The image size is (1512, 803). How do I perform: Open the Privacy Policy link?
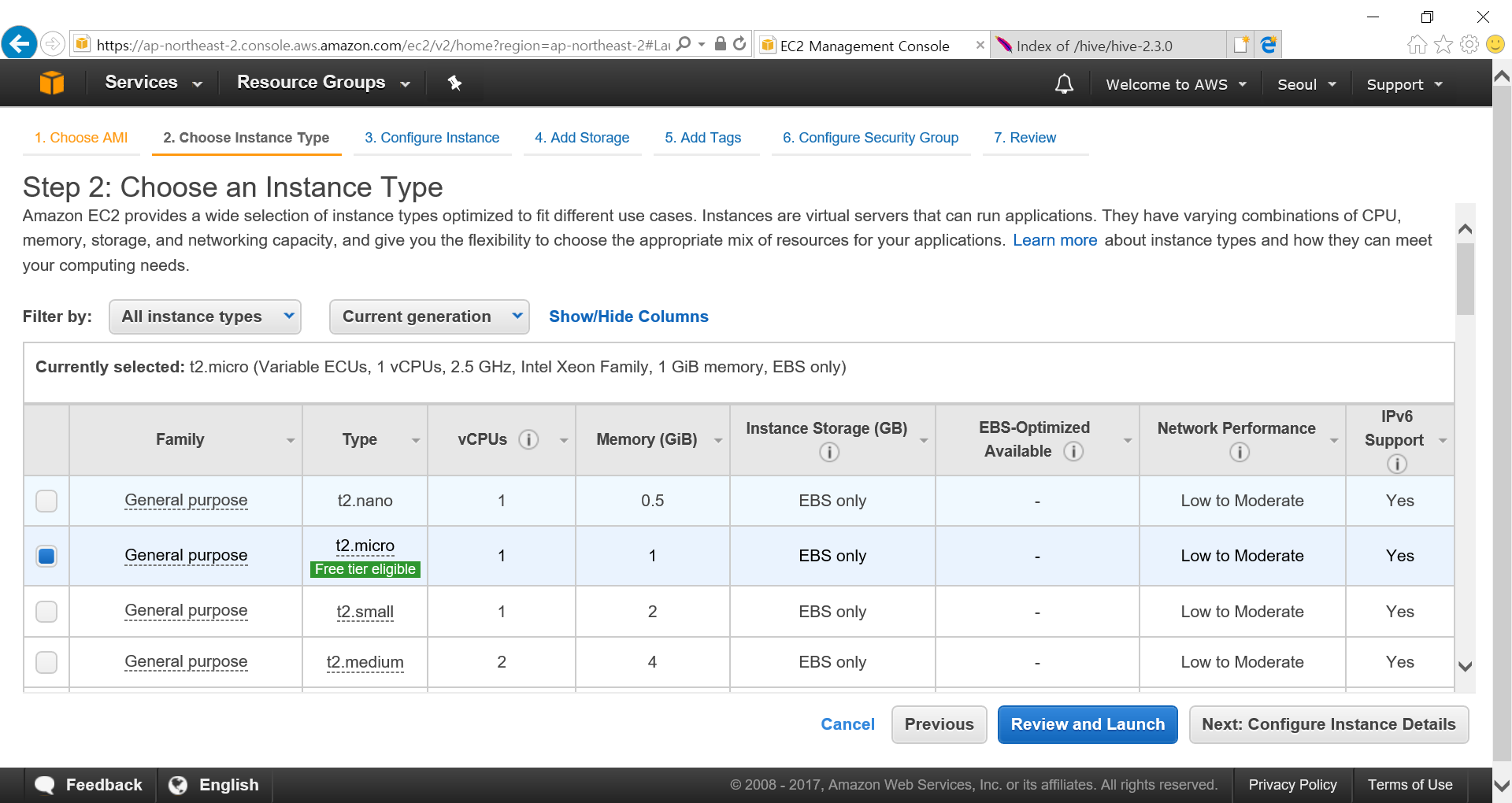(1292, 785)
